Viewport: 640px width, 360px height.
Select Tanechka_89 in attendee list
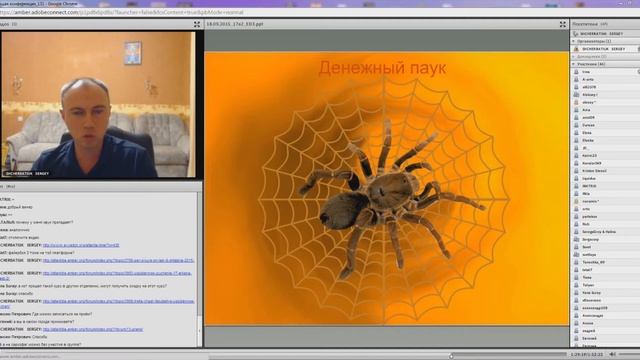(593, 262)
